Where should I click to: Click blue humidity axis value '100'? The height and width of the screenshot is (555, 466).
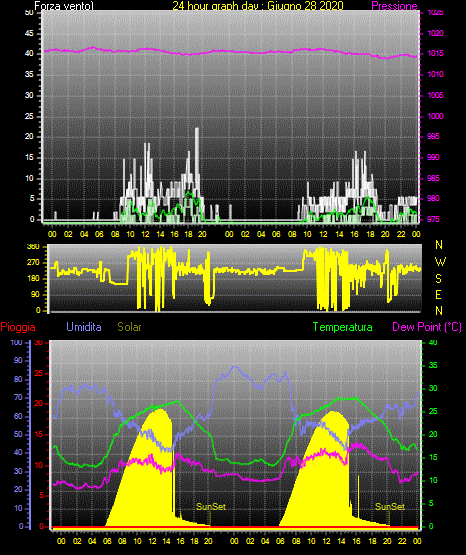(x=17, y=342)
